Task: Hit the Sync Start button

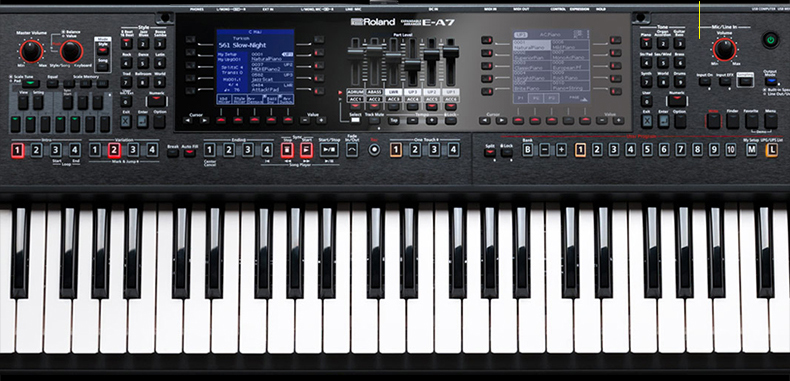Action: [306, 150]
